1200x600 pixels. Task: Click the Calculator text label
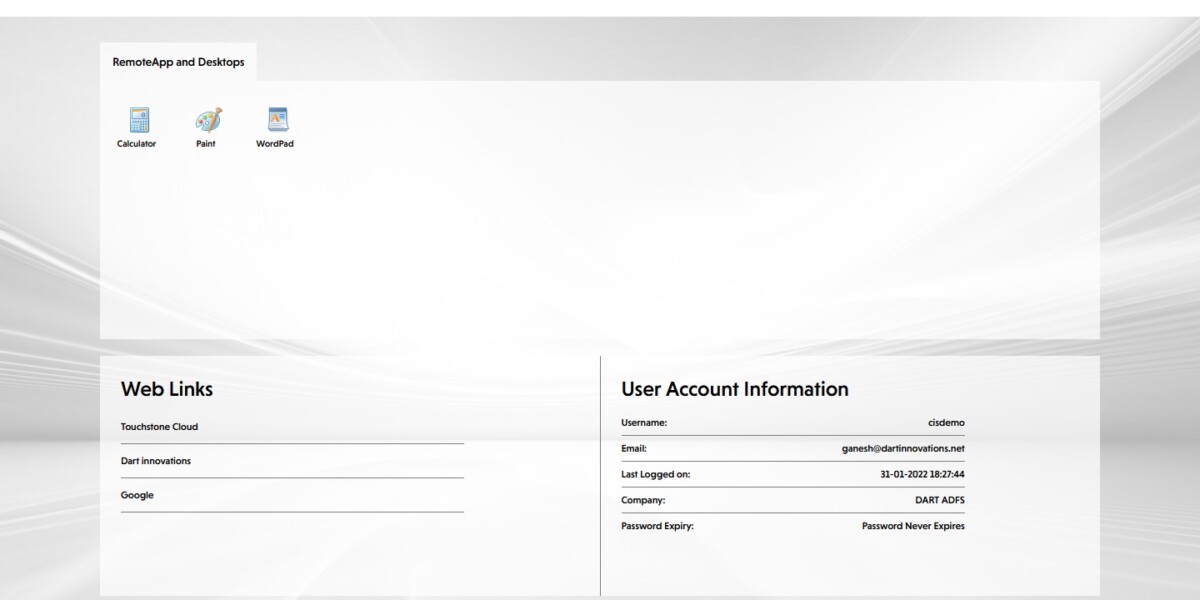click(137, 144)
